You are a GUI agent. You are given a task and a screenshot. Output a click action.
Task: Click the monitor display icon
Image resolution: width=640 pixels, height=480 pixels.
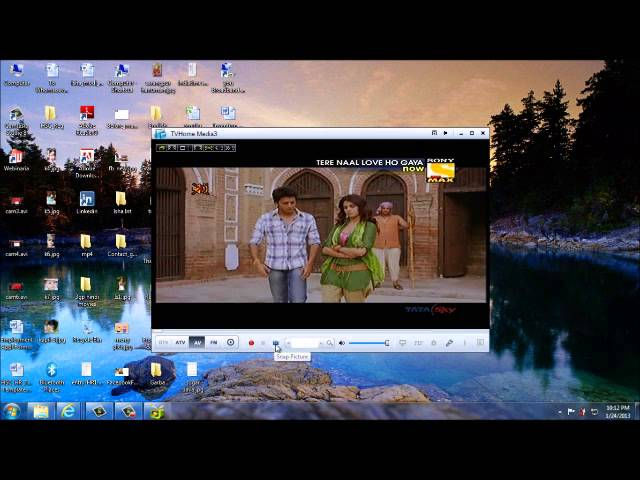402,343
